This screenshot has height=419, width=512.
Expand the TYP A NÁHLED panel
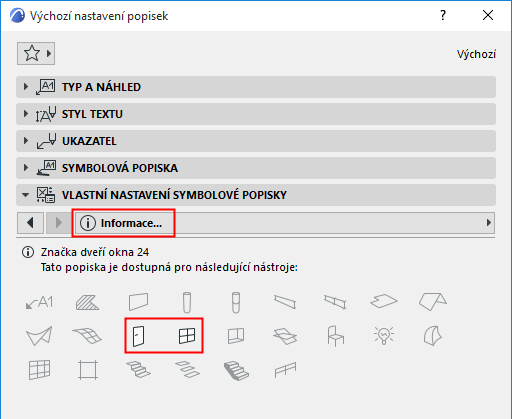pos(256,87)
